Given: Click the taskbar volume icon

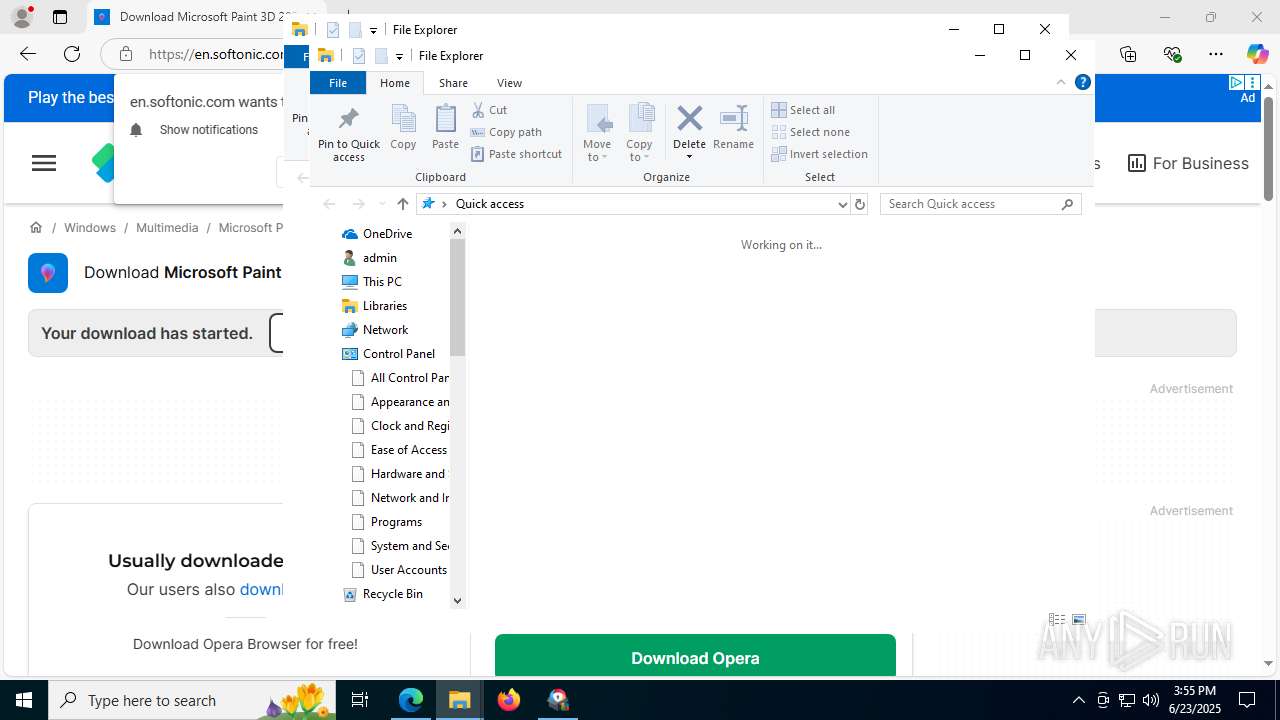Looking at the screenshot, I should pyautogui.click(x=1151, y=700).
